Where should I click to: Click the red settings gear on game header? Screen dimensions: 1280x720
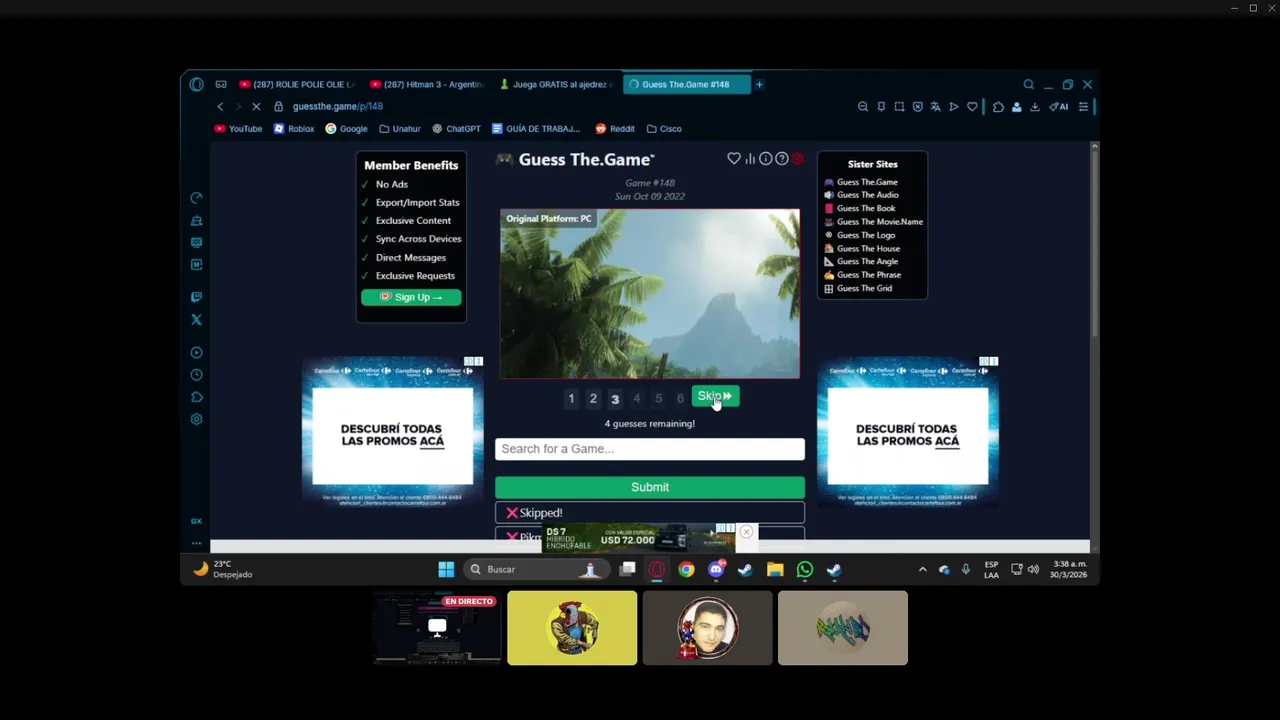point(798,159)
